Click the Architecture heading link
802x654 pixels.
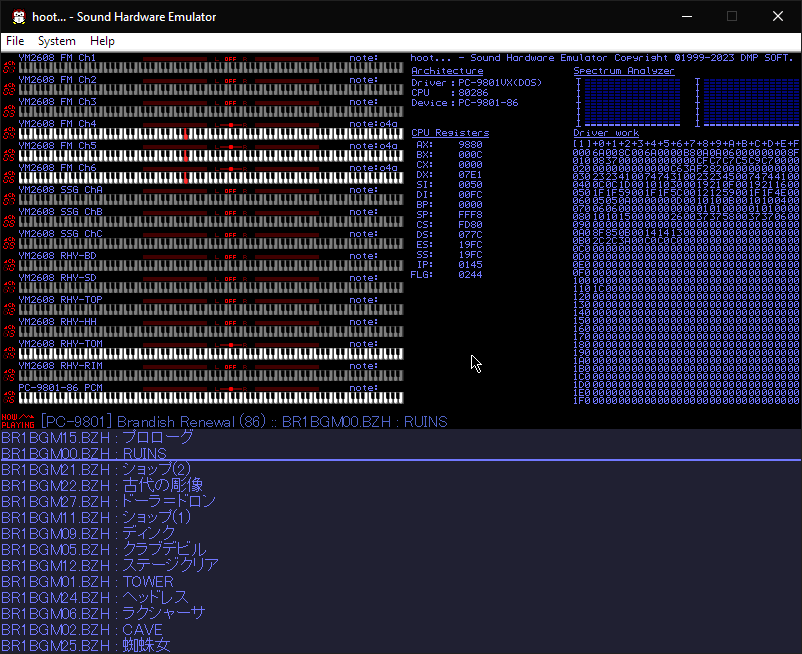point(446,71)
